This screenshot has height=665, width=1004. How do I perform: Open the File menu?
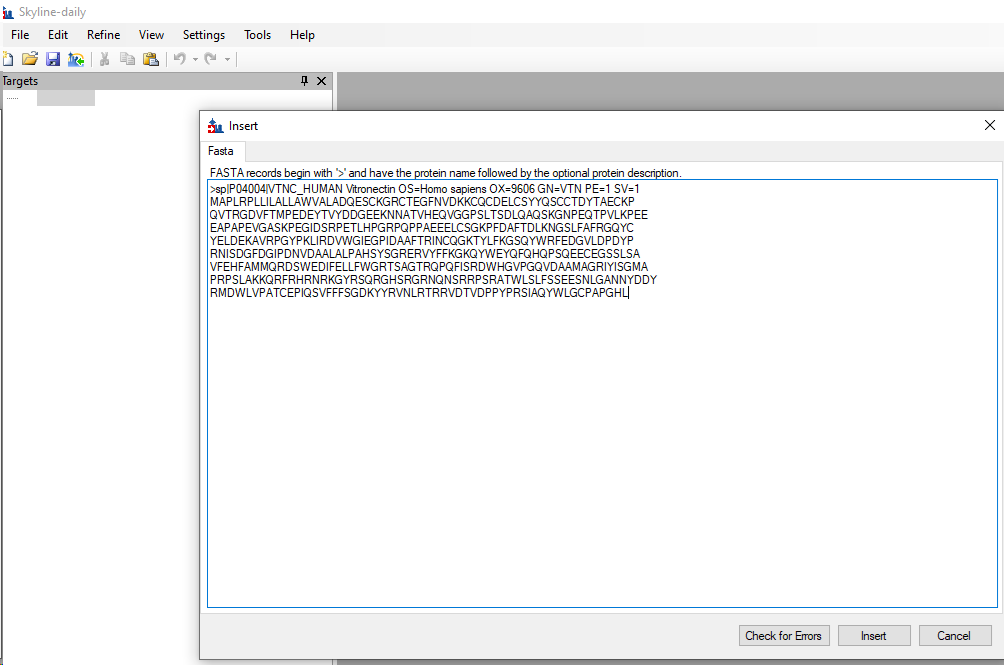(x=20, y=35)
